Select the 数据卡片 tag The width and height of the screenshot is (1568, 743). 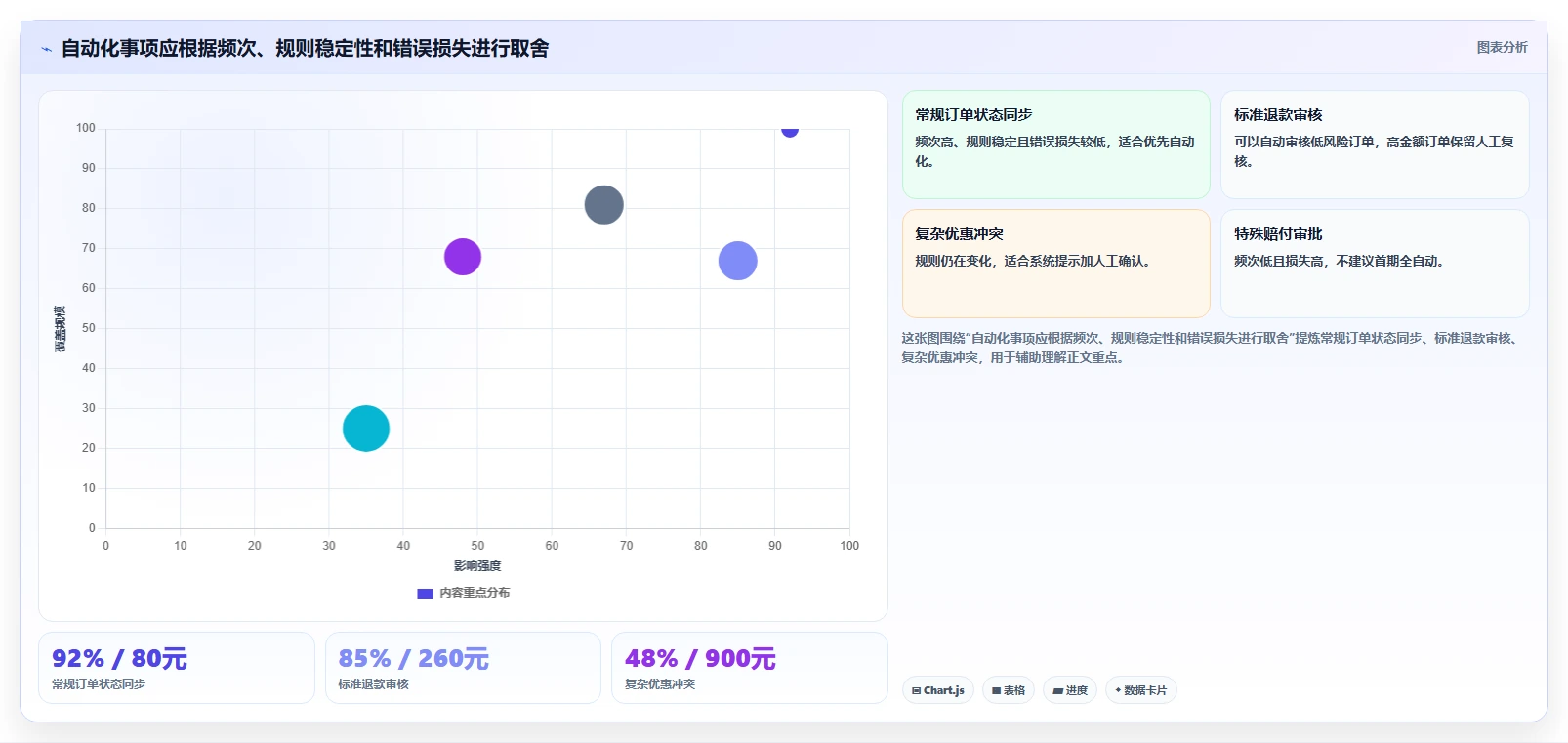point(1141,690)
